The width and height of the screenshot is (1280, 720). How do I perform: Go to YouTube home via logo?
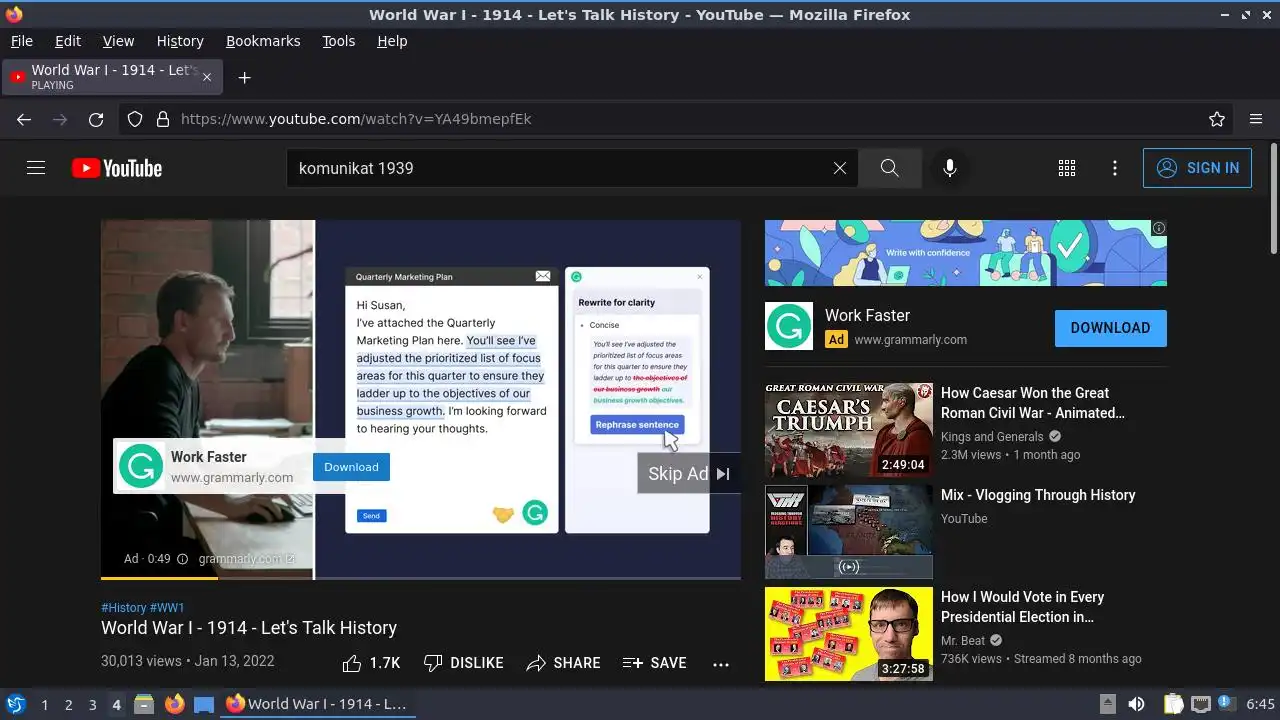tap(117, 168)
